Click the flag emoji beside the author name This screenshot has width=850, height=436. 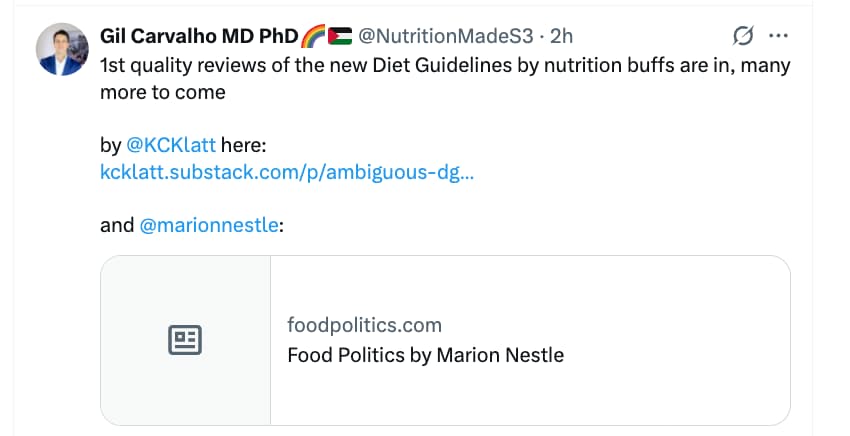(339, 37)
